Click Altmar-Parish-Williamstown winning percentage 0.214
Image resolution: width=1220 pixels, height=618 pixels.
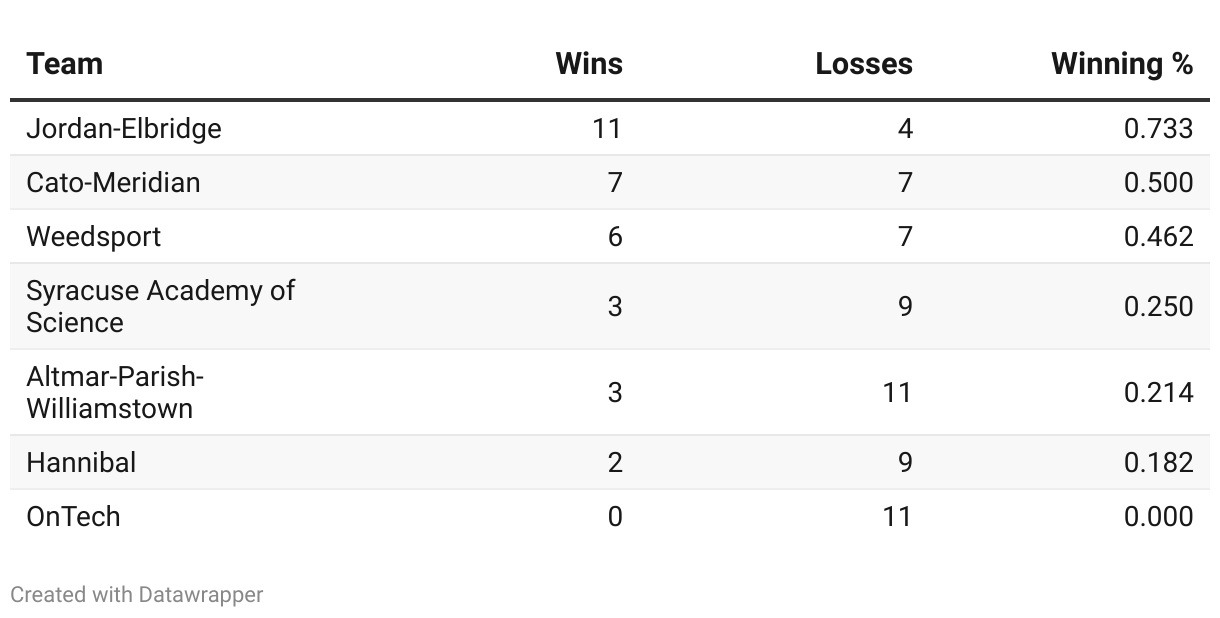tap(1158, 392)
